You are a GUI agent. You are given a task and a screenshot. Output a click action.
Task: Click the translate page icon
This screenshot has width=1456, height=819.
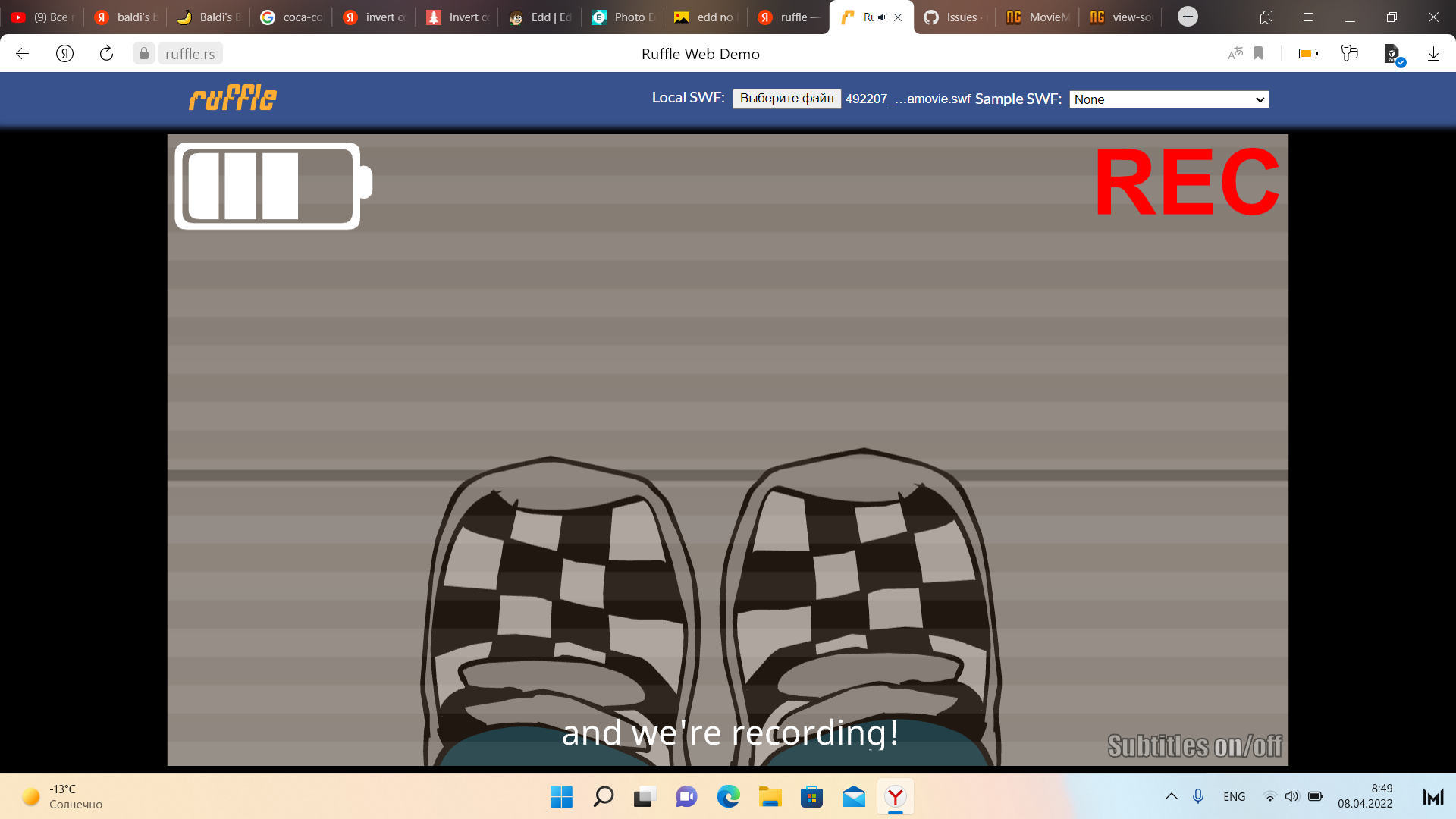pos(1235,53)
